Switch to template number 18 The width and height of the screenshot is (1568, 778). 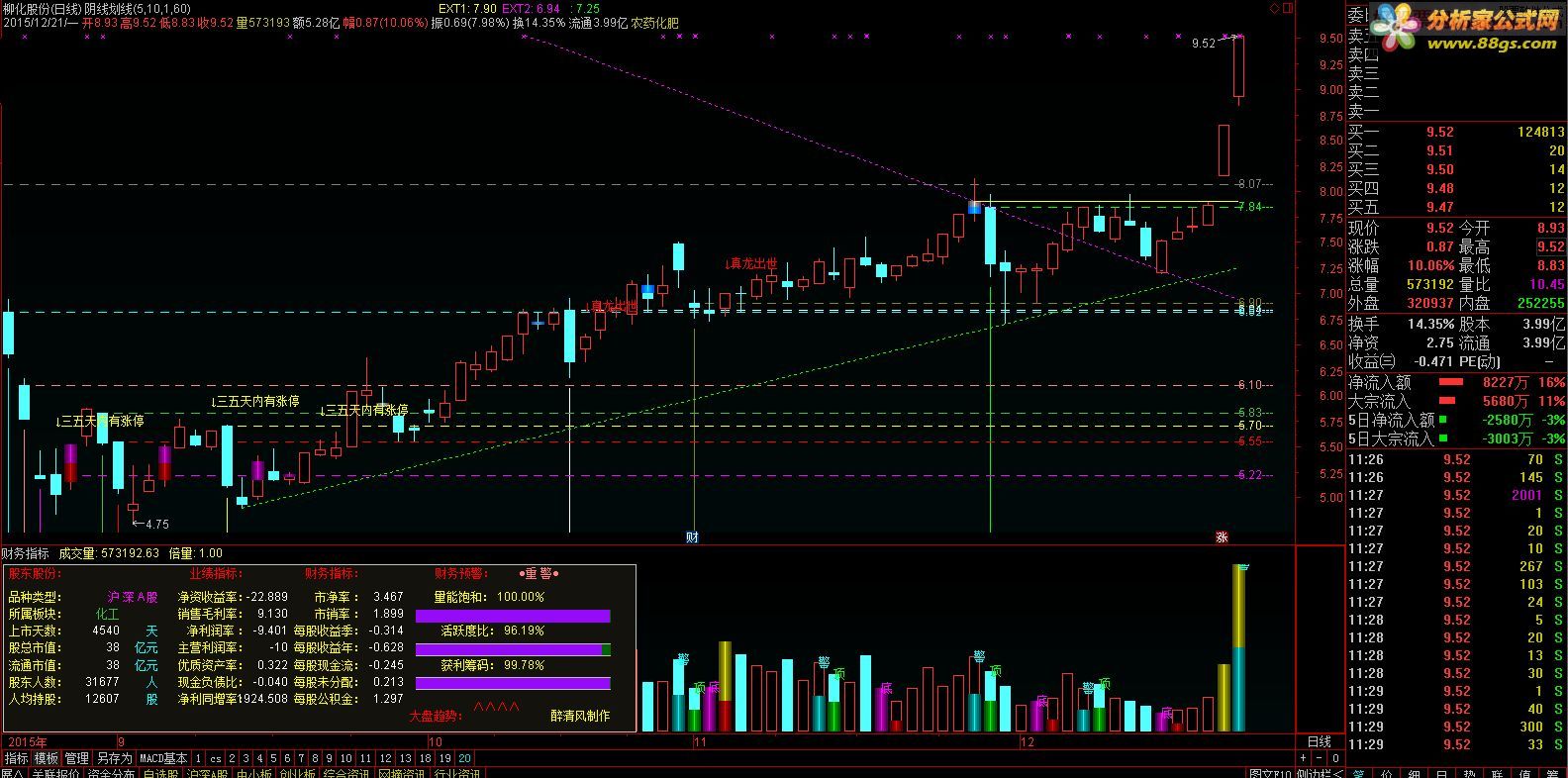pos(425,758)
